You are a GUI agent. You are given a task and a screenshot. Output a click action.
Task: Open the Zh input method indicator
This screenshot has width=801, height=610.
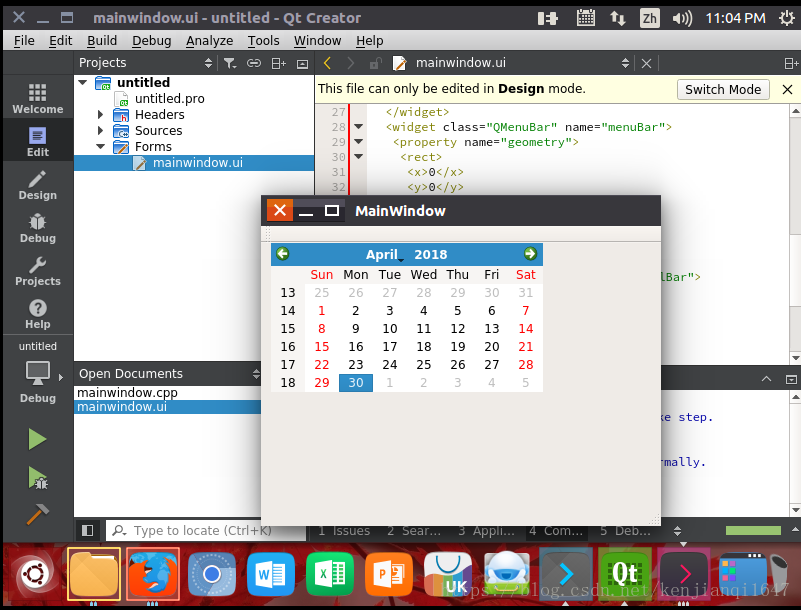649,18
